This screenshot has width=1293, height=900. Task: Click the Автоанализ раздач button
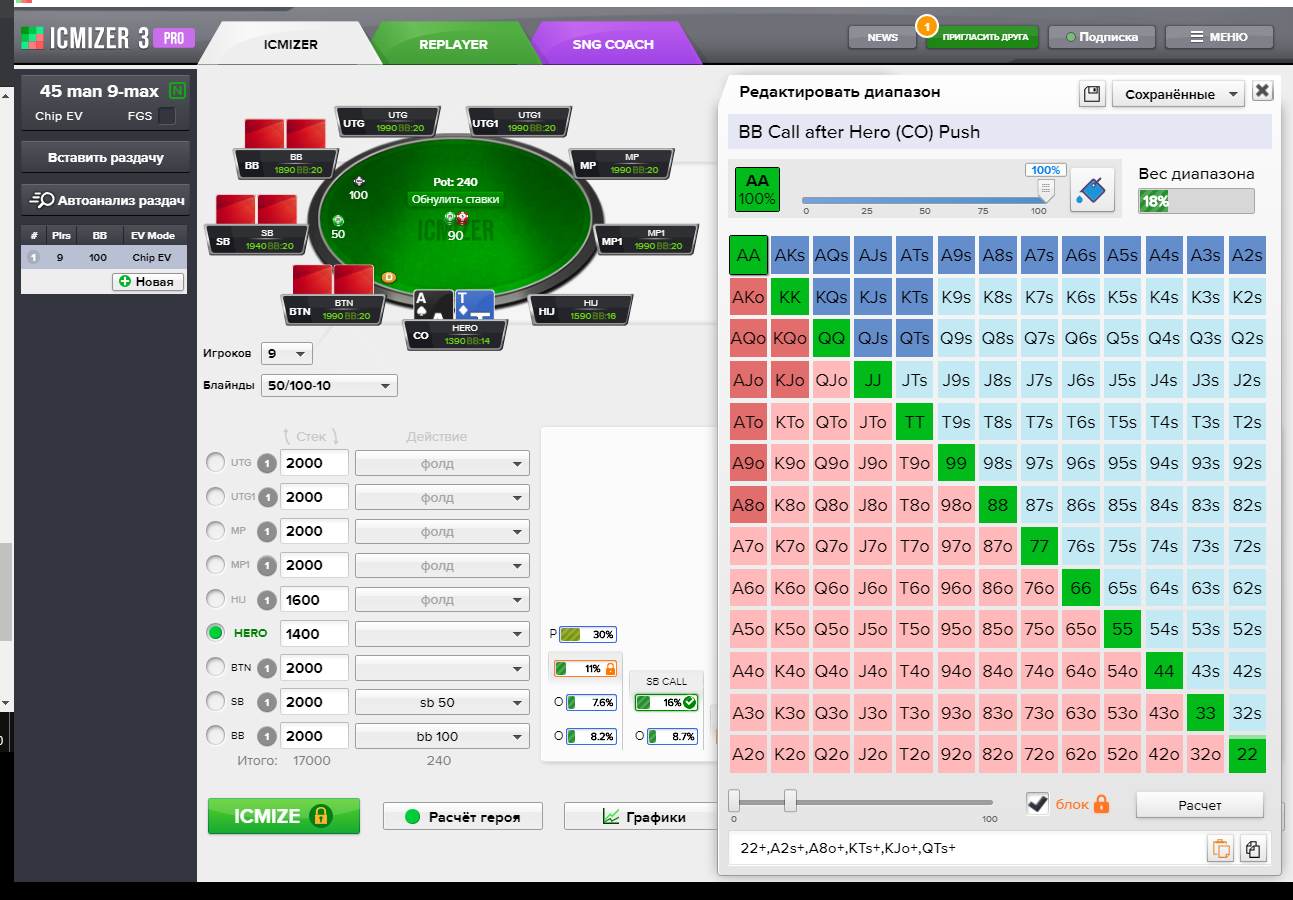(x=106, y=200)
